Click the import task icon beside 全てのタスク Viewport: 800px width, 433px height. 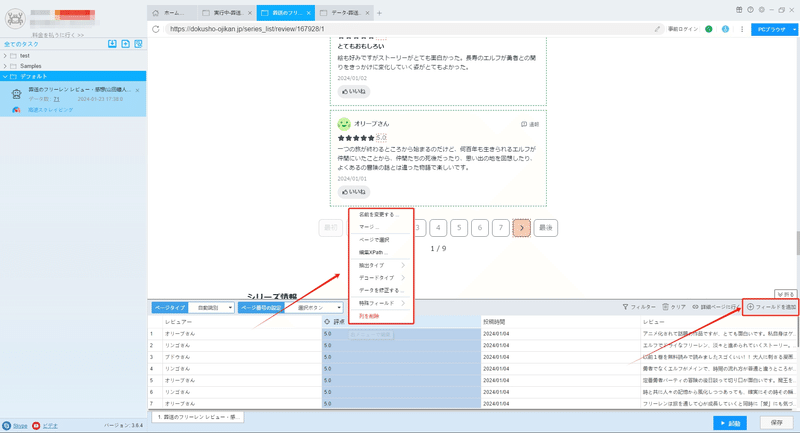click(112, 44)
